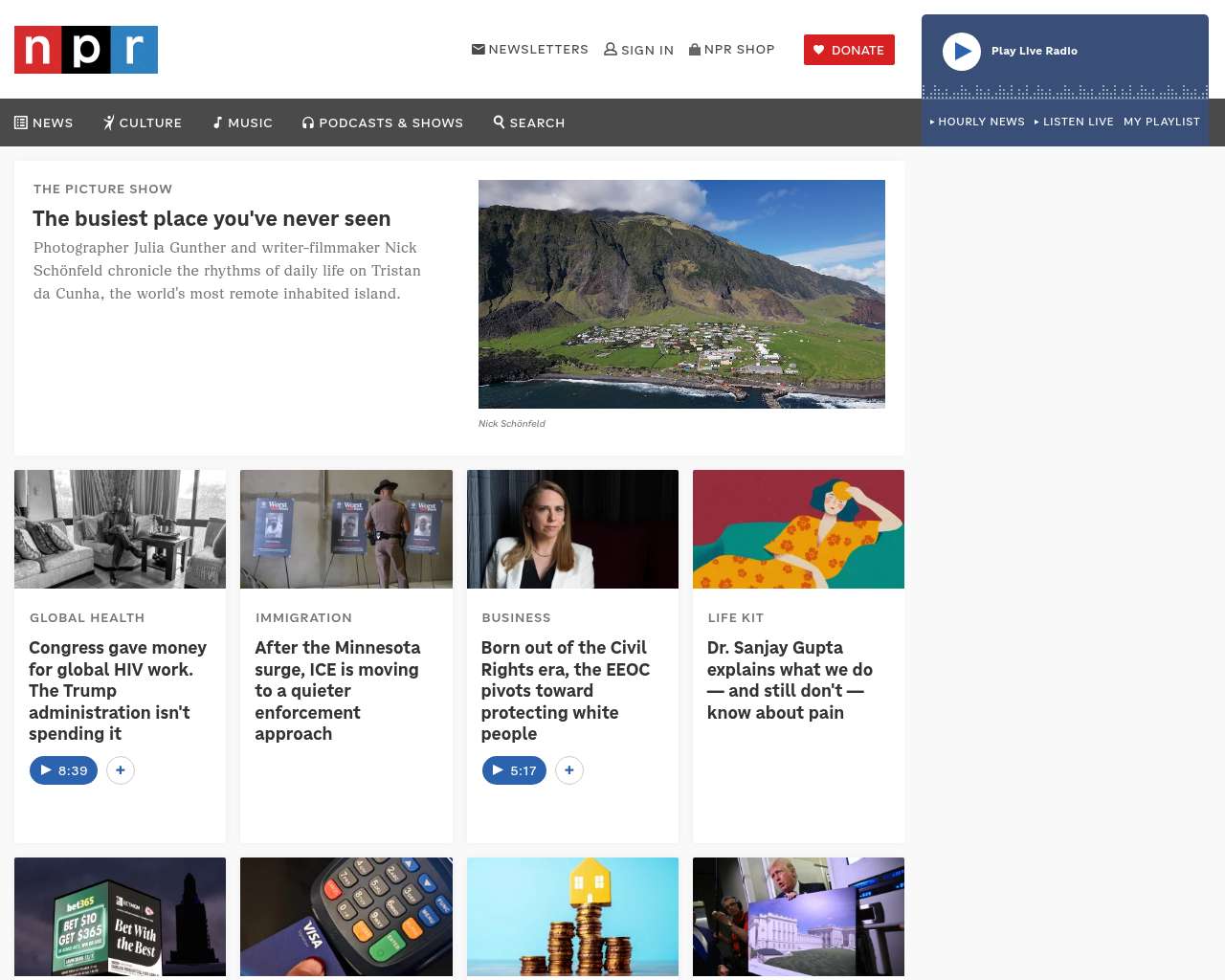The width and height of the screenshot is (1225, 980).
Task: Click the Sign In person icon
Action: tap(610, 49)
